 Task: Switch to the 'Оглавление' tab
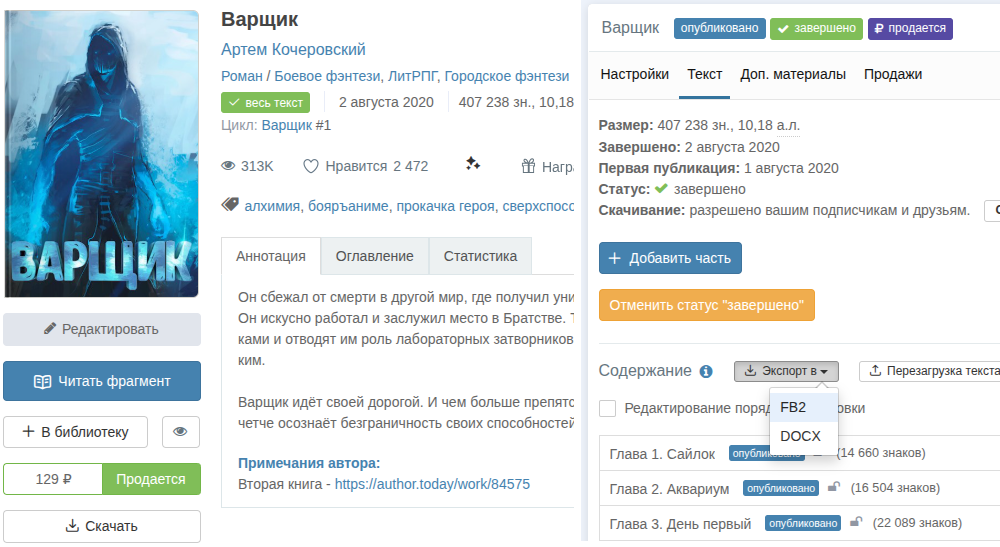(374, 256)
